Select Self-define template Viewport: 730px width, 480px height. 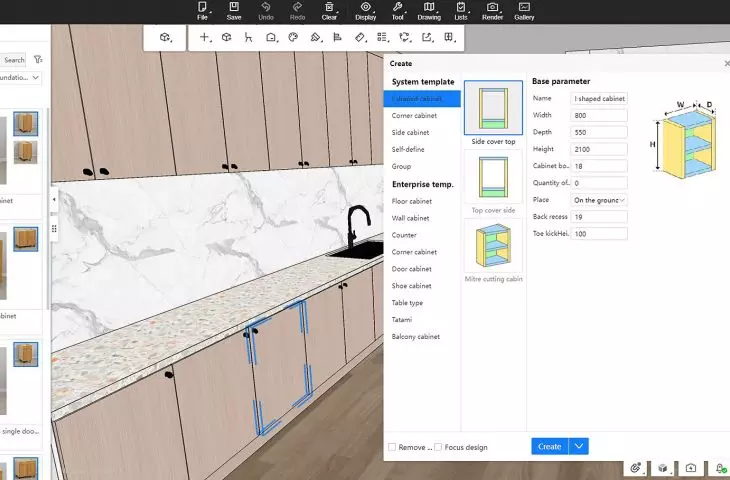[x=408, y=149]
